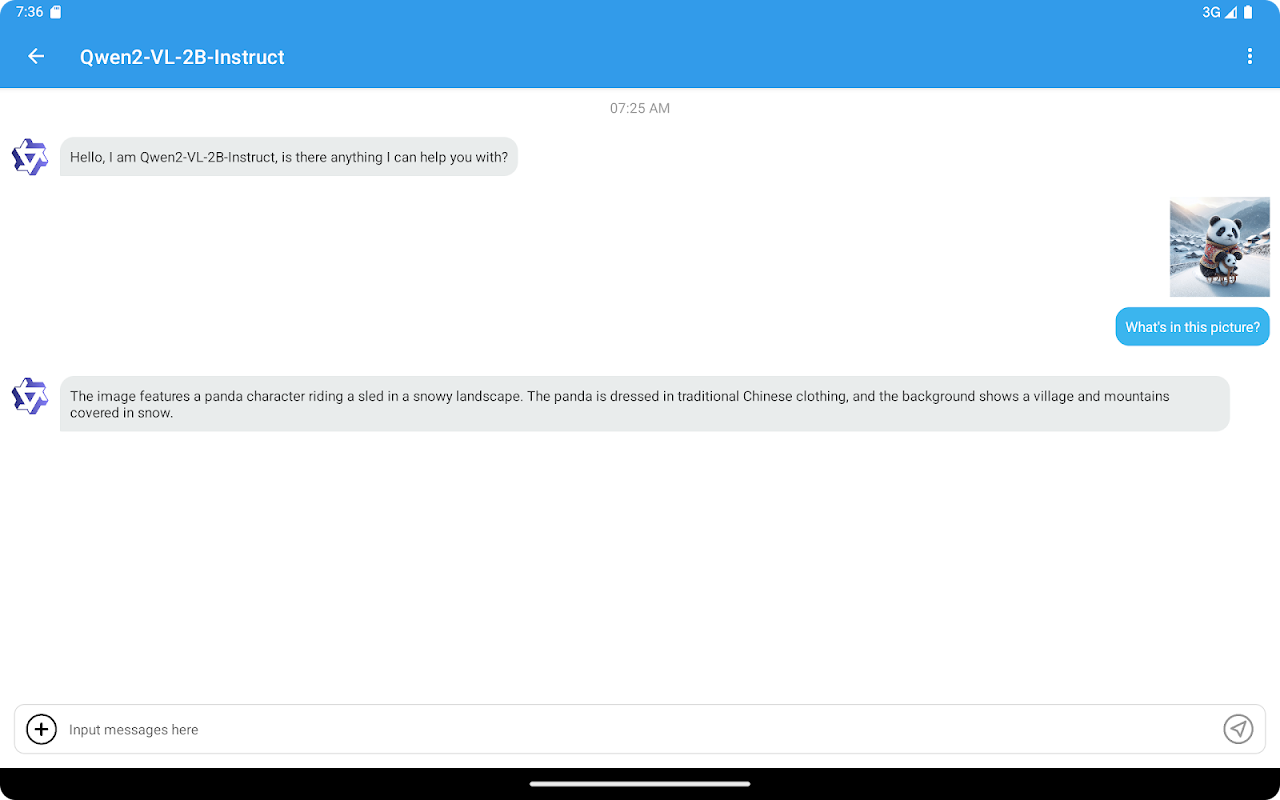The height and width of the screenshot is (800, 1280).
Task: Tap the 7:36 clock in status bar
Action: click(x=29, y=12)
